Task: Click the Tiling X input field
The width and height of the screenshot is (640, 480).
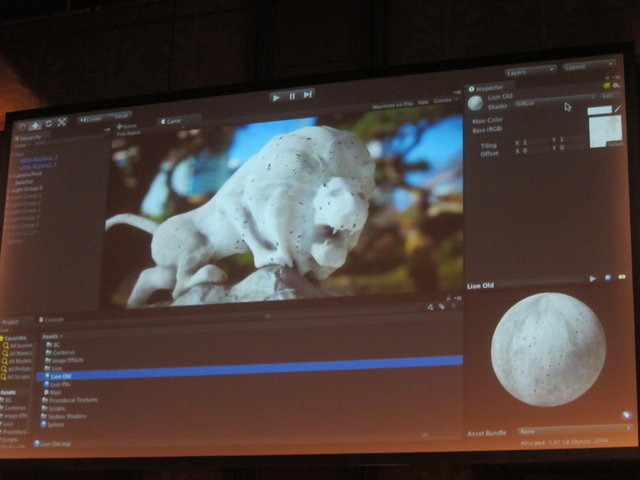Action: pyautogui.click(x=535, y=142)
